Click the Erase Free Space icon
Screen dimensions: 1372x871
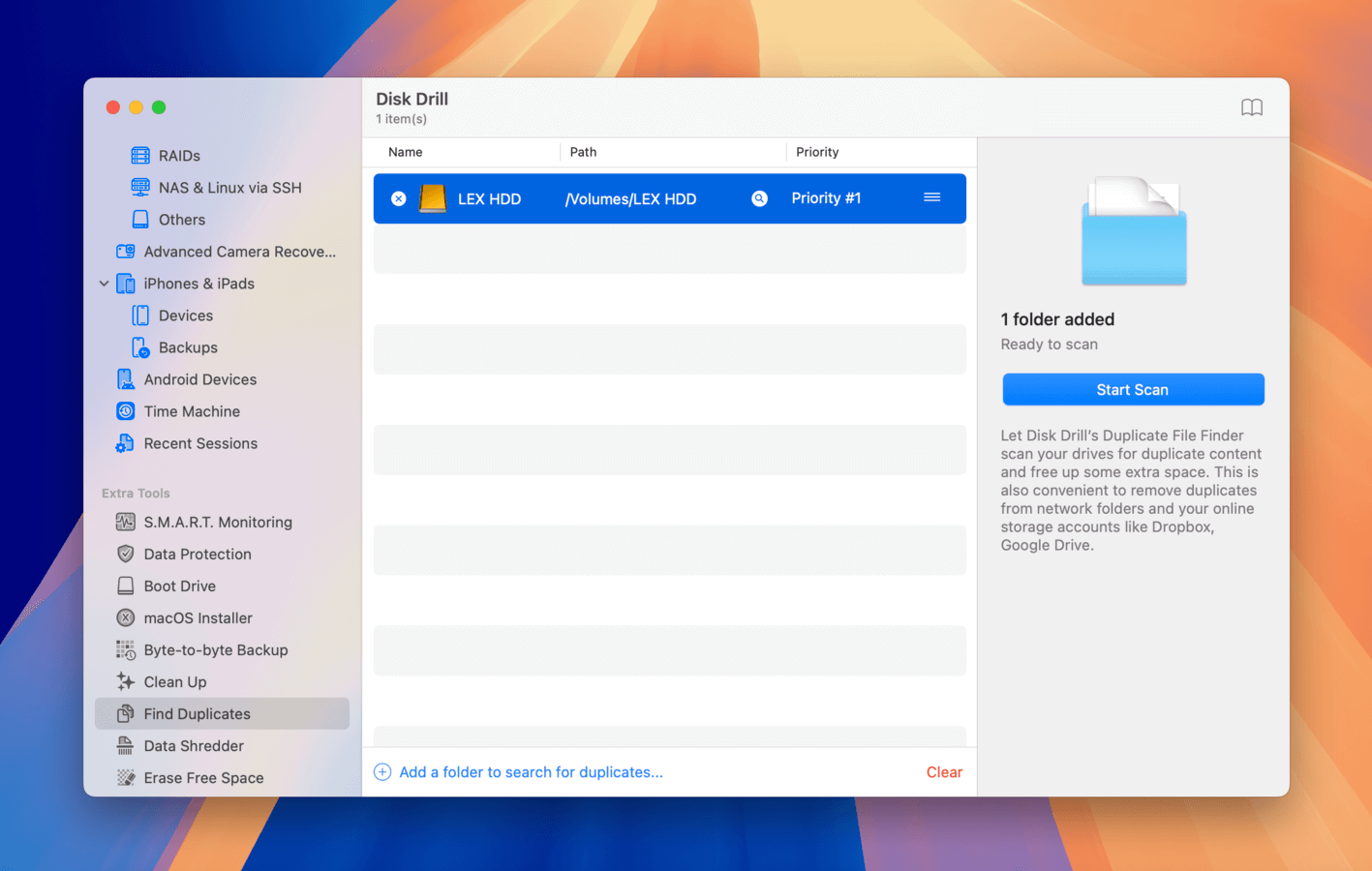126,778
